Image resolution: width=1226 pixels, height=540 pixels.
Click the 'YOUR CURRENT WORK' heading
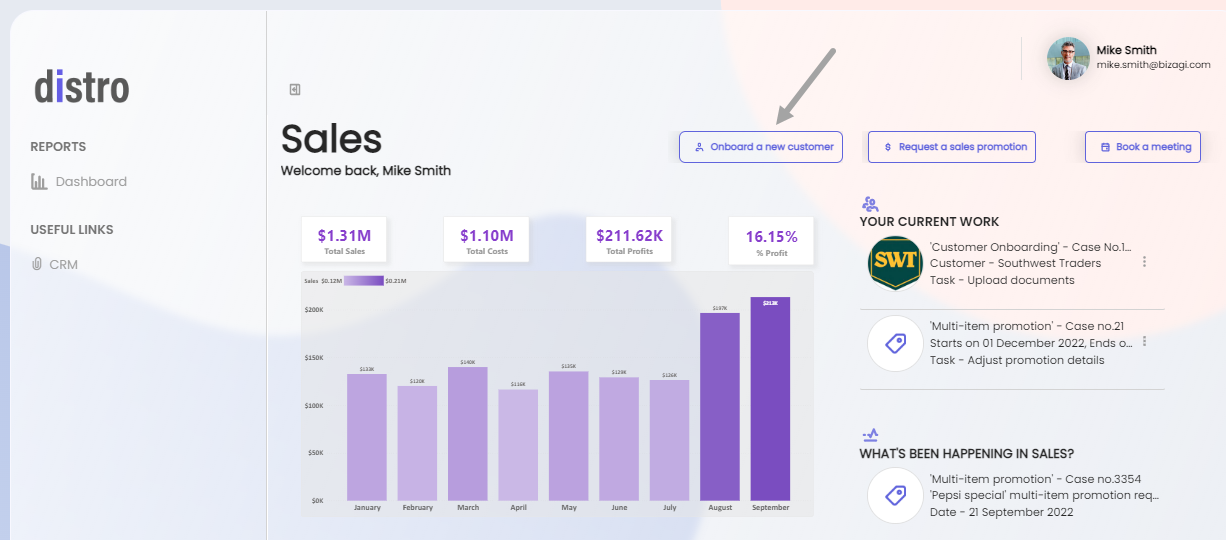[929, 222]
